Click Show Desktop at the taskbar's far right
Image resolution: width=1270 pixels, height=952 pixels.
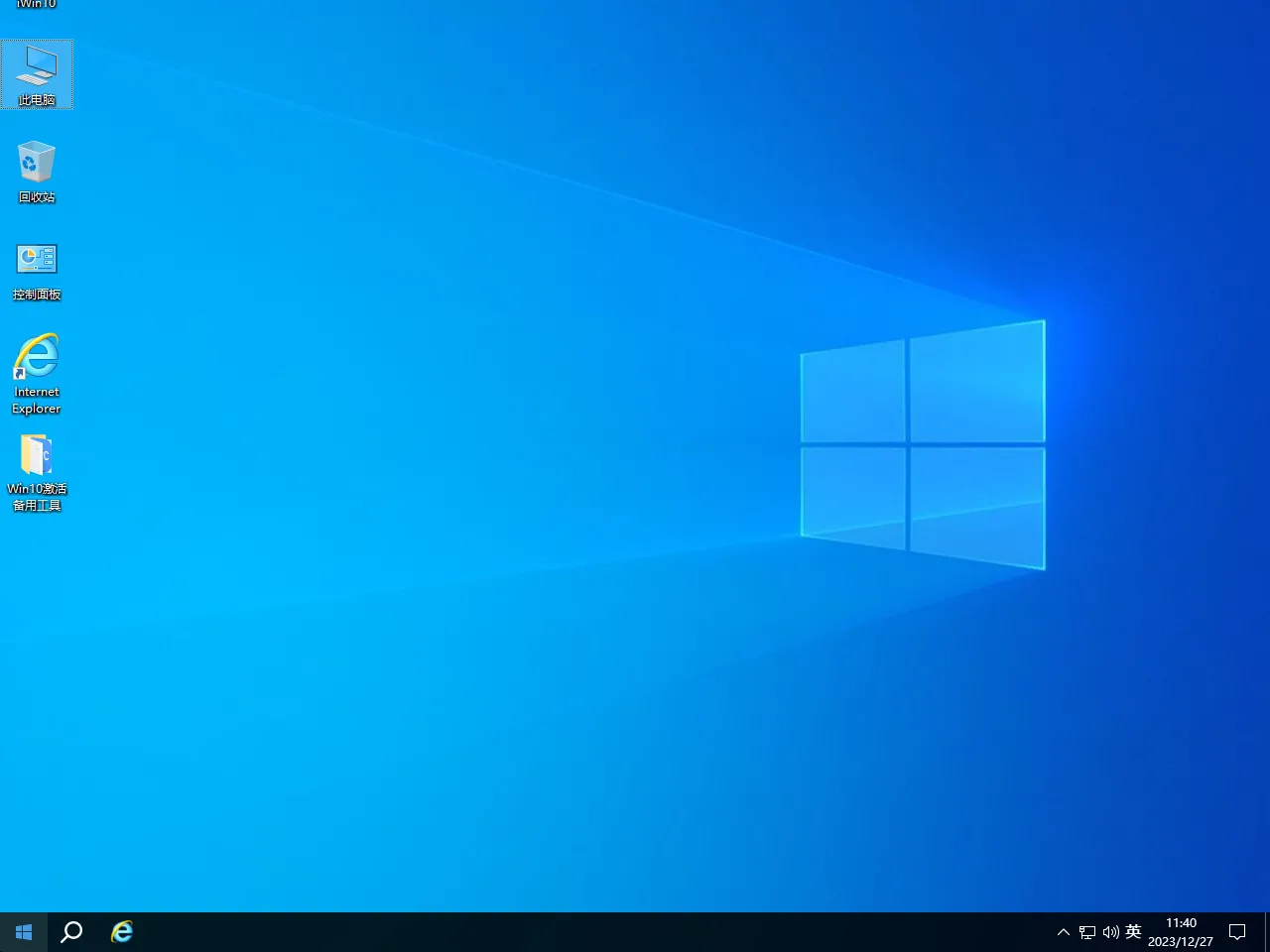click(x=1267, y=931)
